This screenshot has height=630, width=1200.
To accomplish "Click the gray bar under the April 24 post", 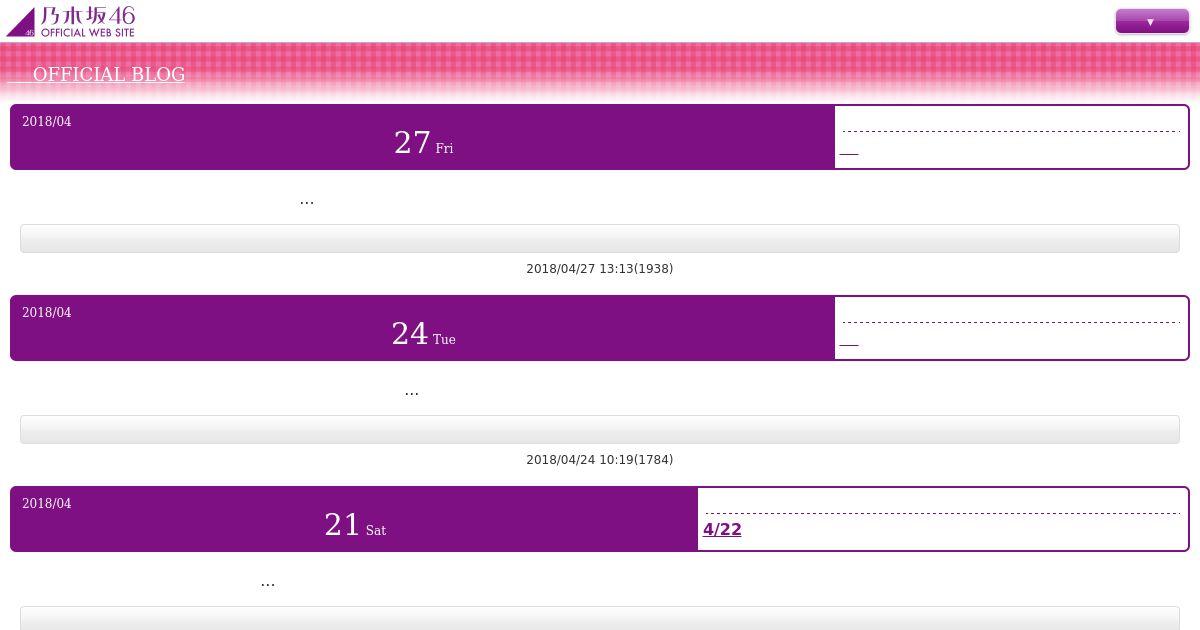I will click(x=600, y=429).
